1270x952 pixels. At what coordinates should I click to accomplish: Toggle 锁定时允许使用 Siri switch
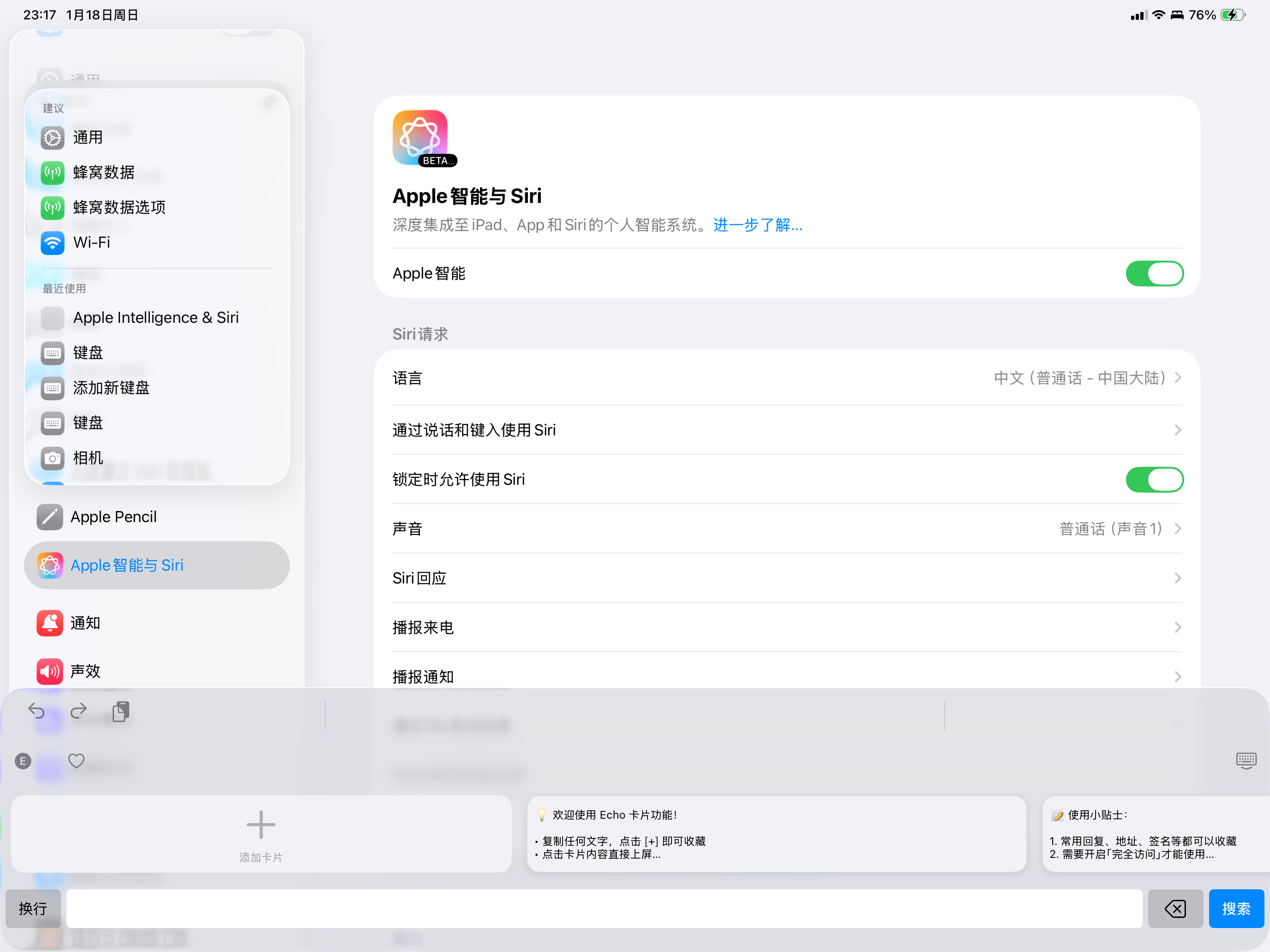point(1155,480)
